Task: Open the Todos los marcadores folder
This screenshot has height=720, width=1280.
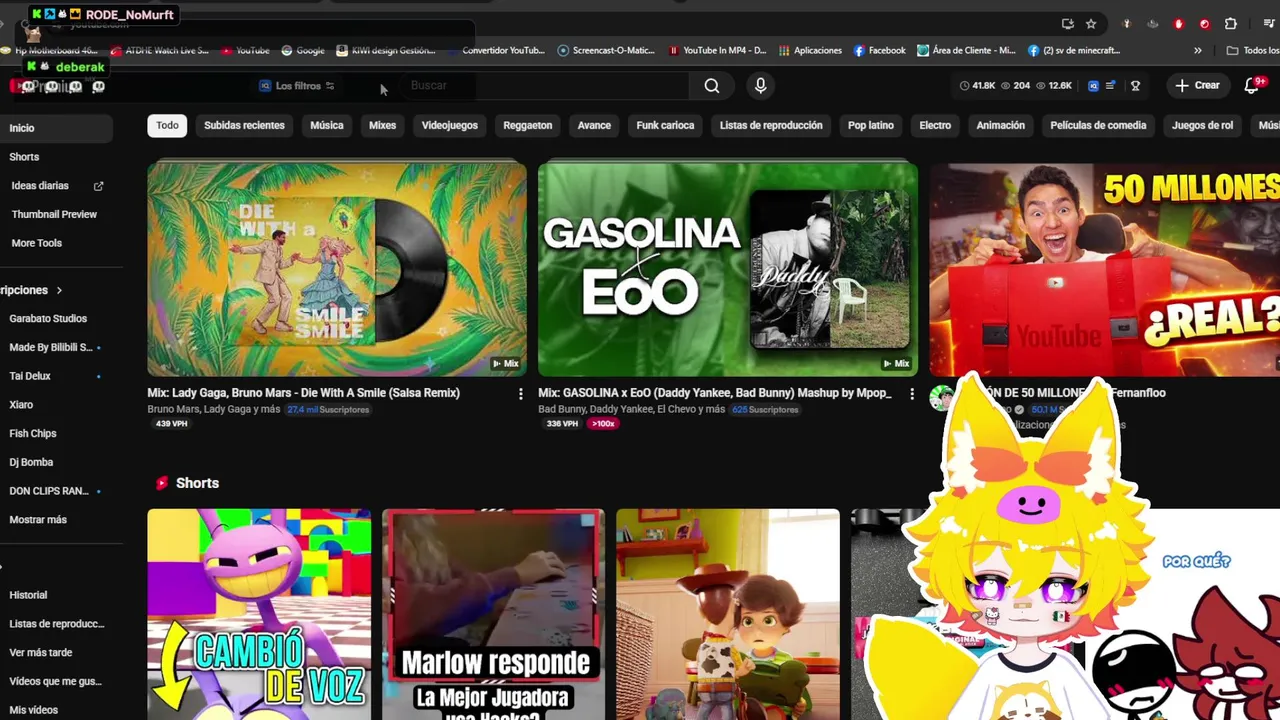Action: (x=1253, y=50)
